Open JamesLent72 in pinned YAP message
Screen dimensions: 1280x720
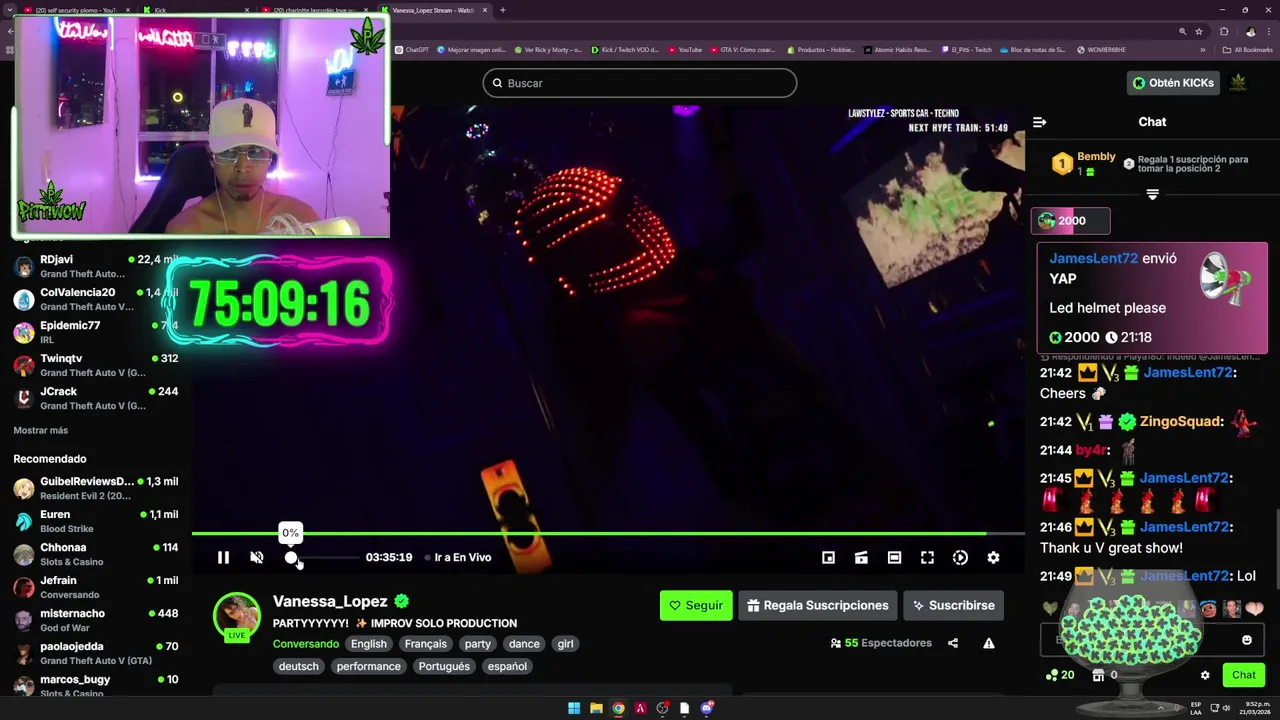tap(1093, 258)
